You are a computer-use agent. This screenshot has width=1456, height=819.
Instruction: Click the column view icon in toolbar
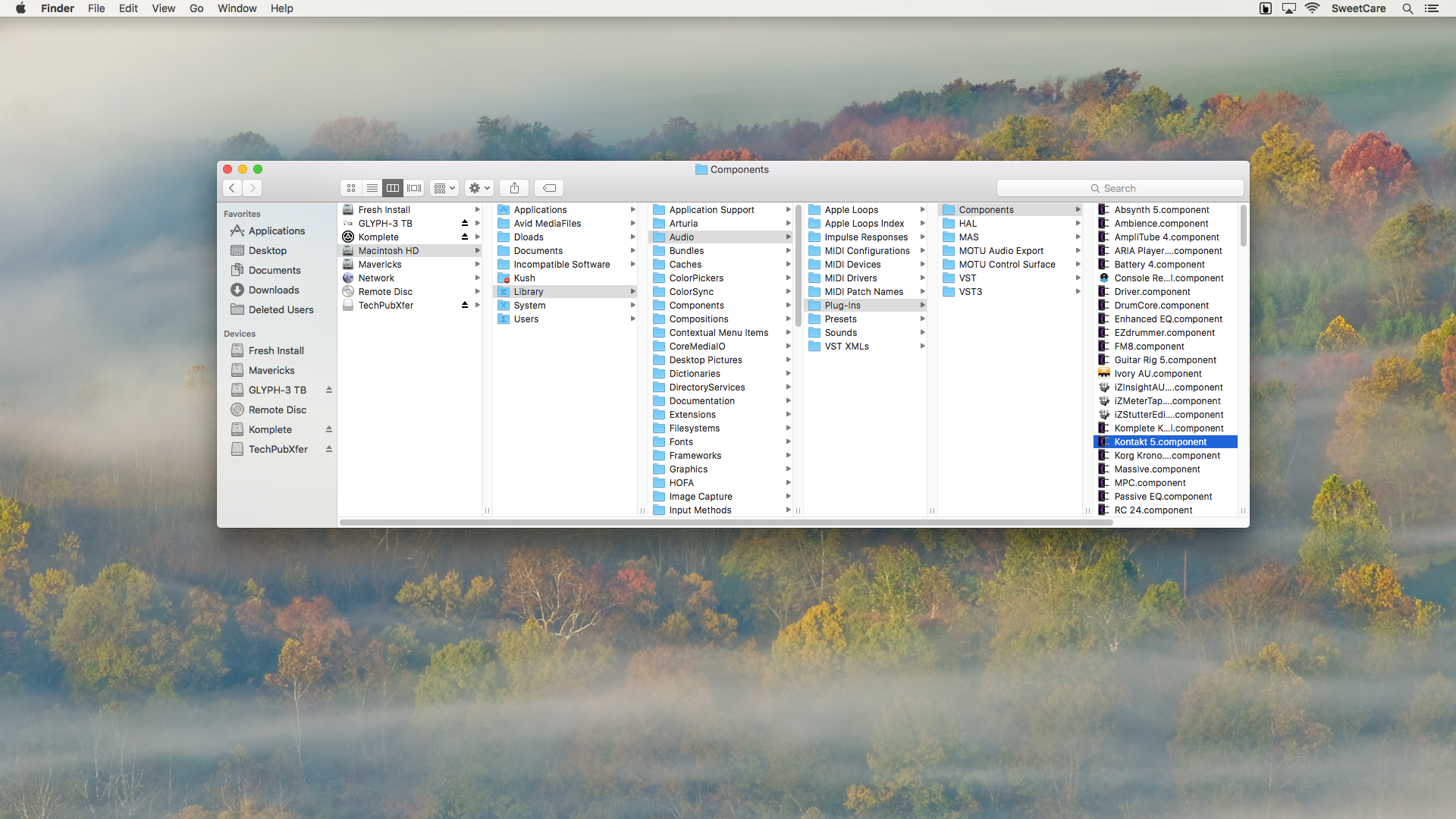coord(393,188)
